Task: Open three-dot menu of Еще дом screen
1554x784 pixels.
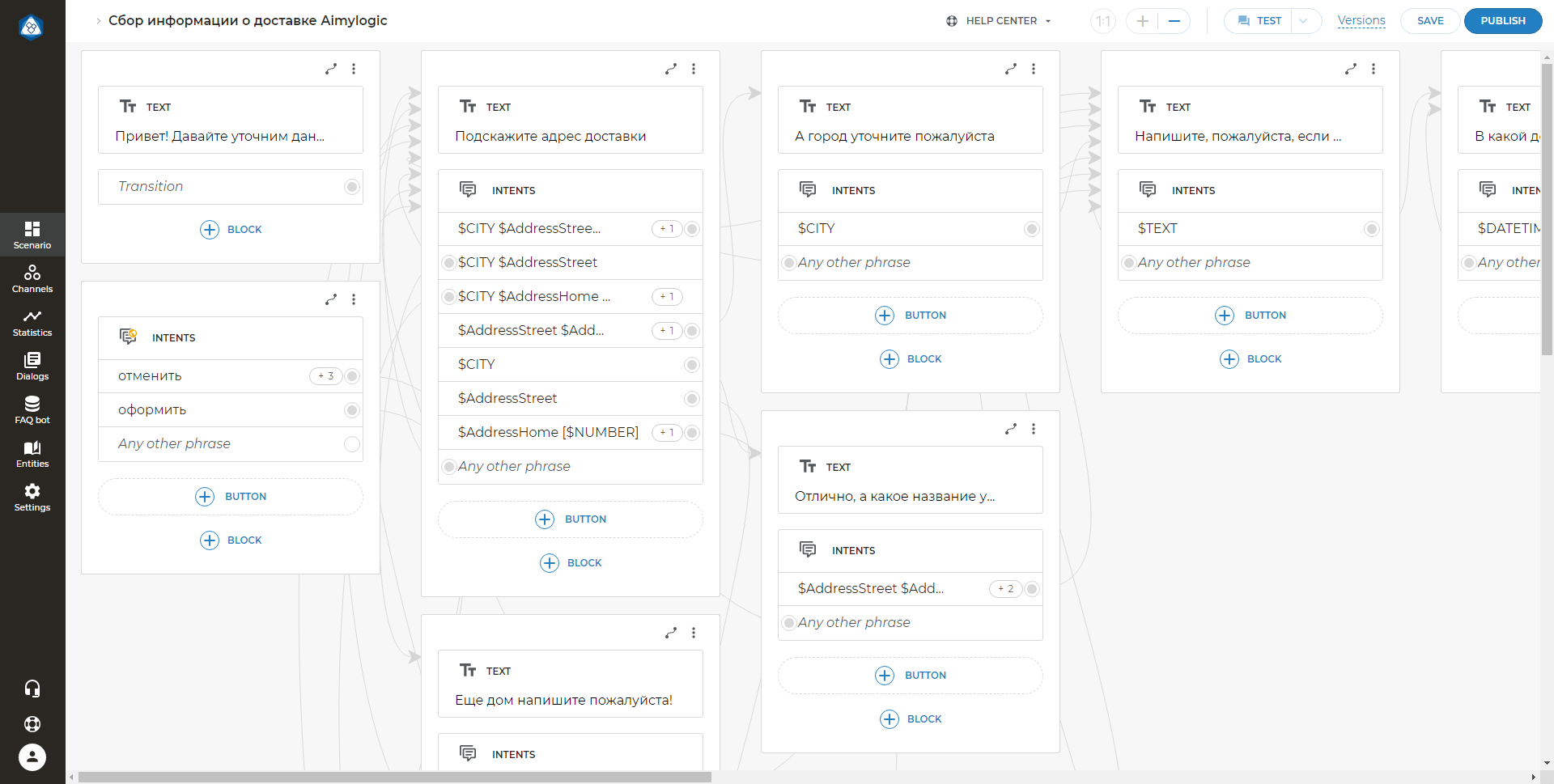Action: coord(694,633)
